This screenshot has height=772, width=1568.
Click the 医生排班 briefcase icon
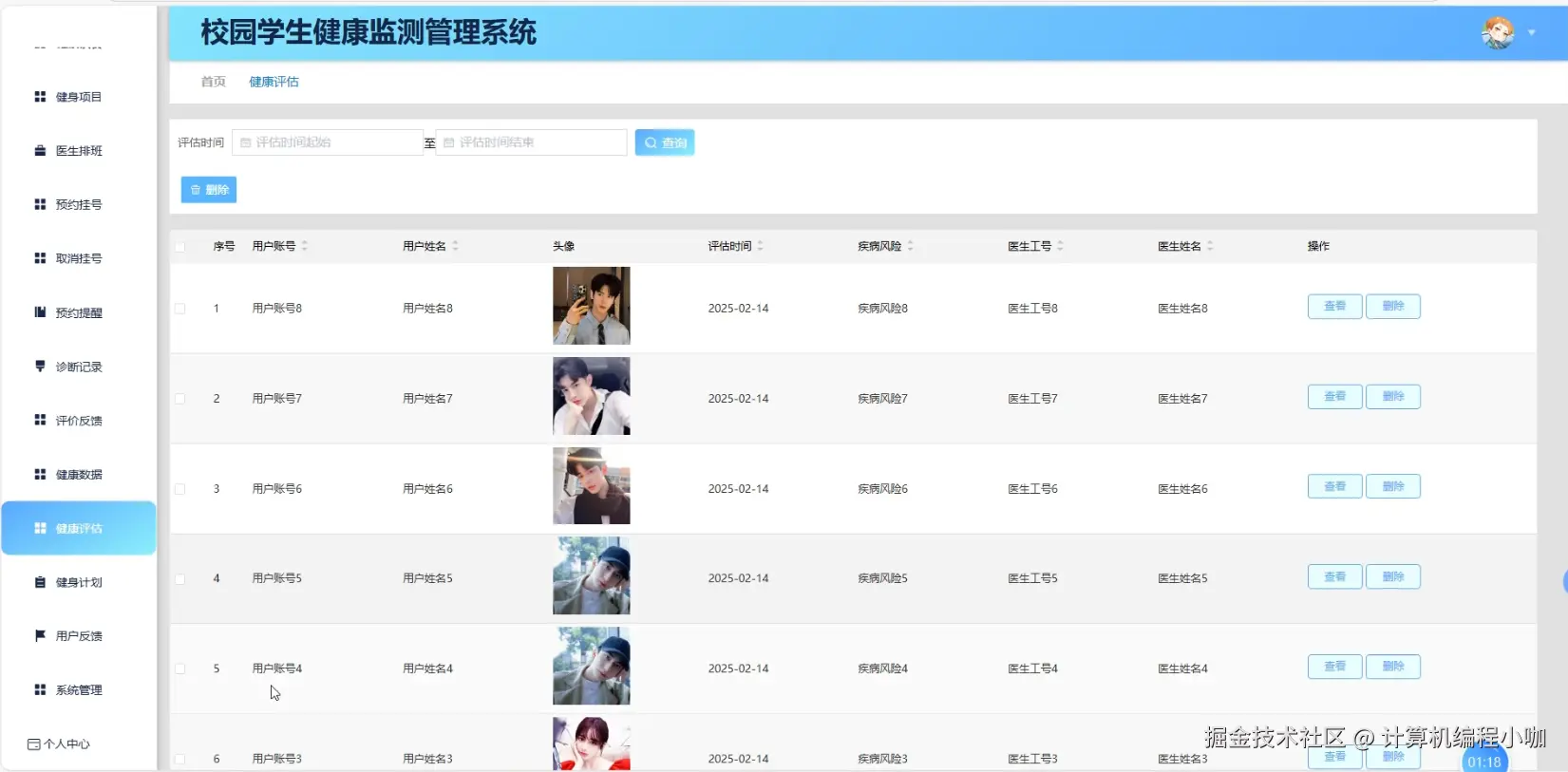[x=40, y=151]
